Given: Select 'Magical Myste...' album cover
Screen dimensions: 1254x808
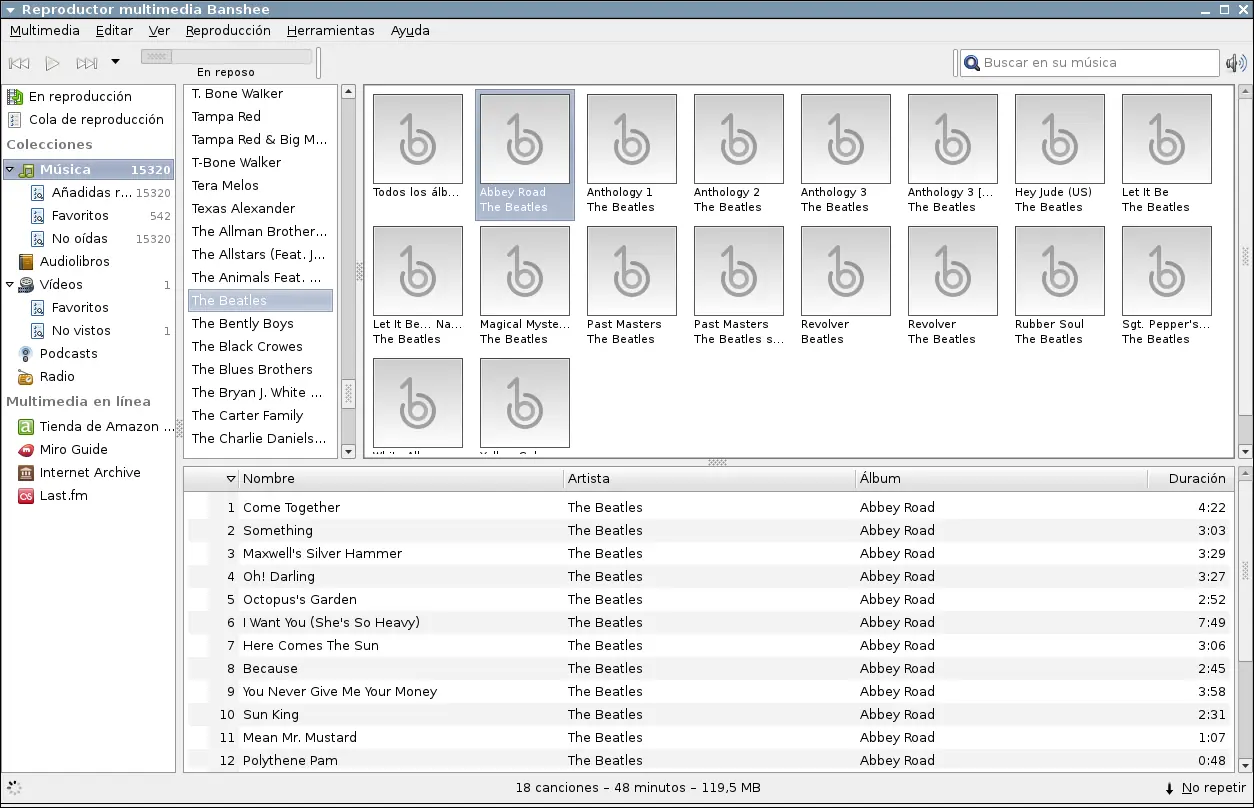Looking at the screenshot, I should point(525,271).
